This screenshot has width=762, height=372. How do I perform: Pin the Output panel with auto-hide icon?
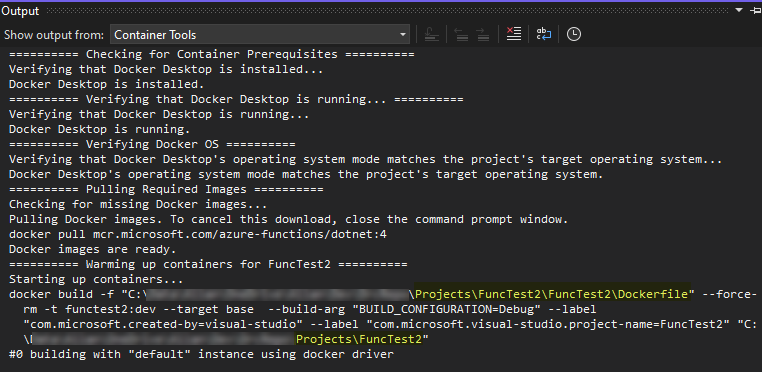[x=757, y=10]
